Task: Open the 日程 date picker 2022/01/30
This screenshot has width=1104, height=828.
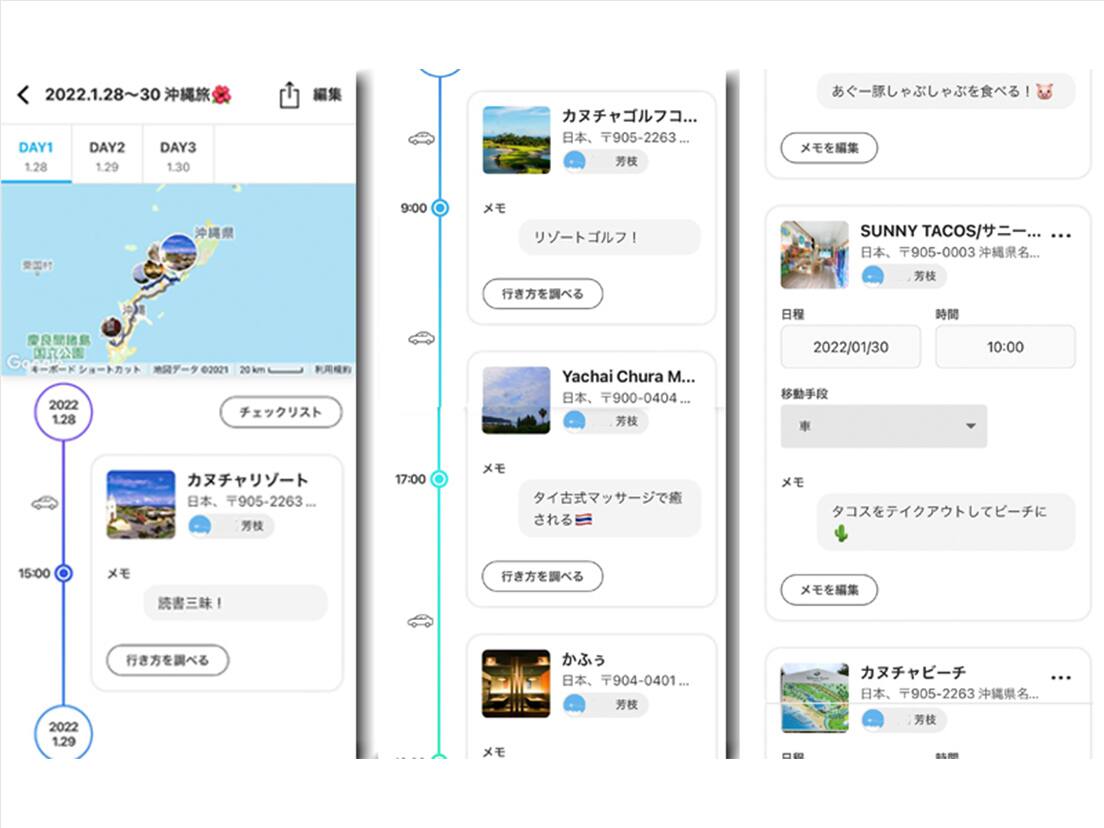Action: 850,347
